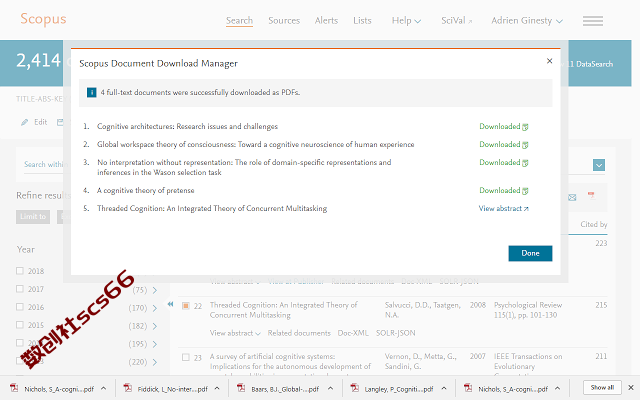Check the 2016 year filter
Image resolution: width=640 pixels, height=400 pixels.
click(x=20, y=307)
